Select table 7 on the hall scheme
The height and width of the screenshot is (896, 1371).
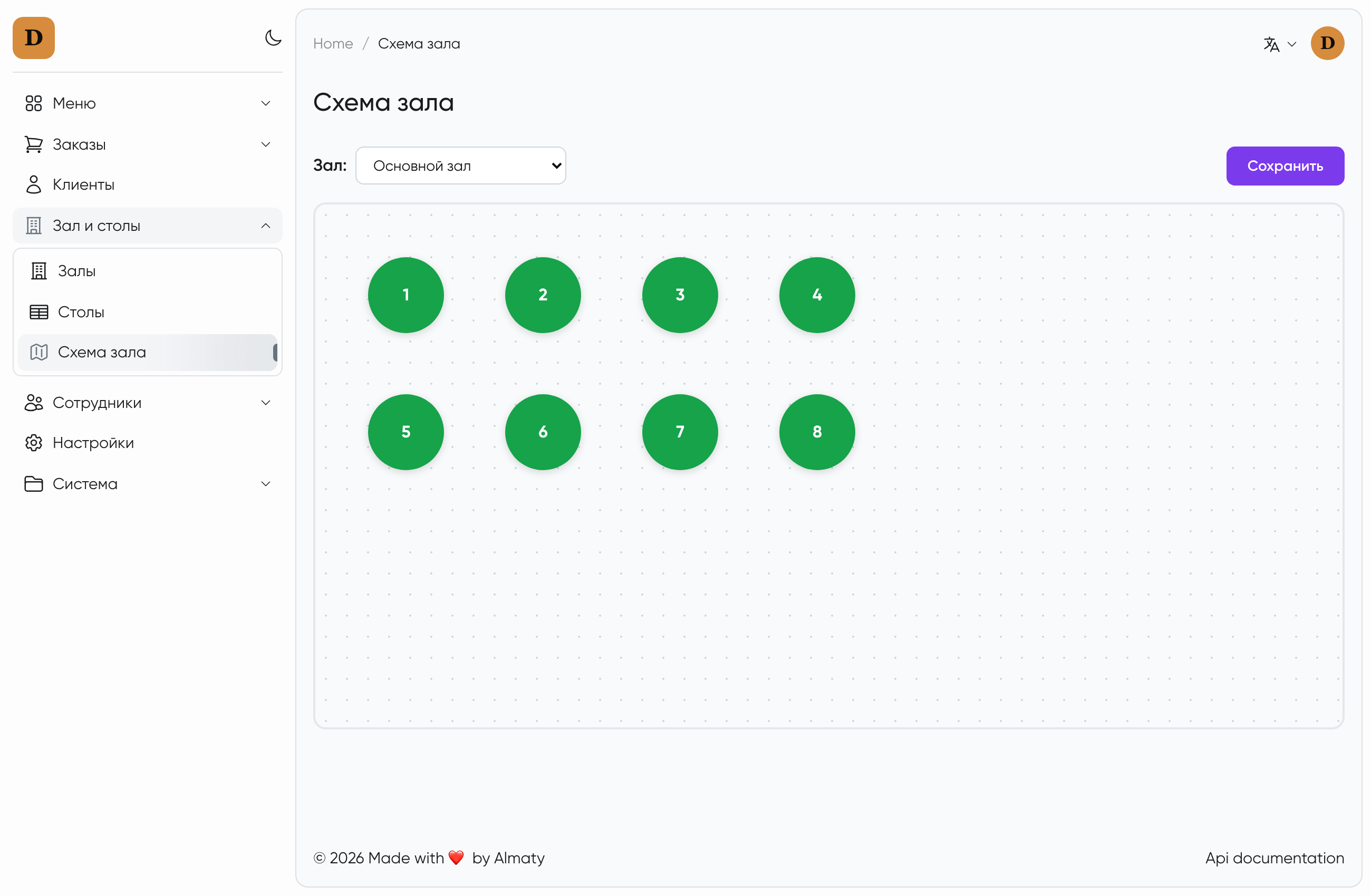click(680, 433)
